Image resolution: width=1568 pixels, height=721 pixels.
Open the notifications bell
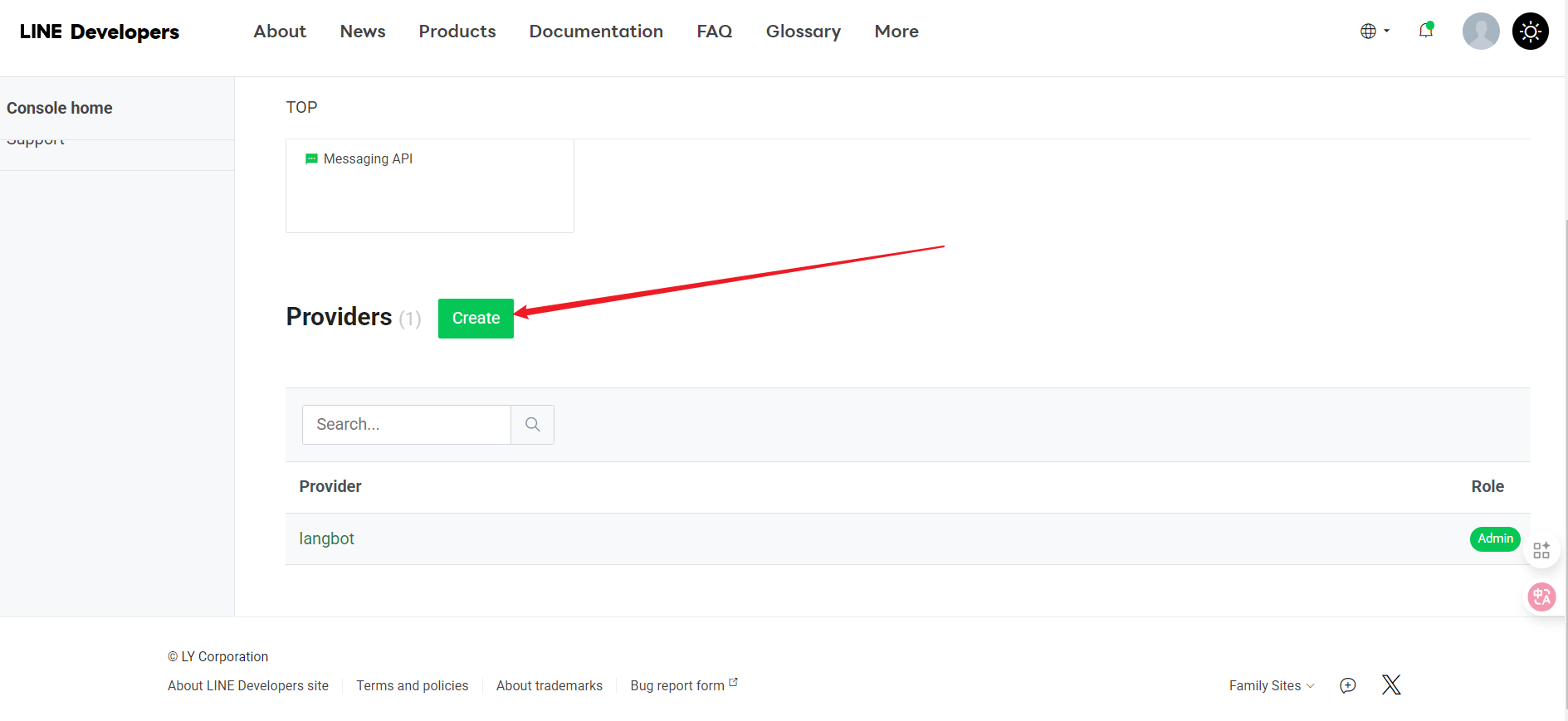tap(1425, 31)
